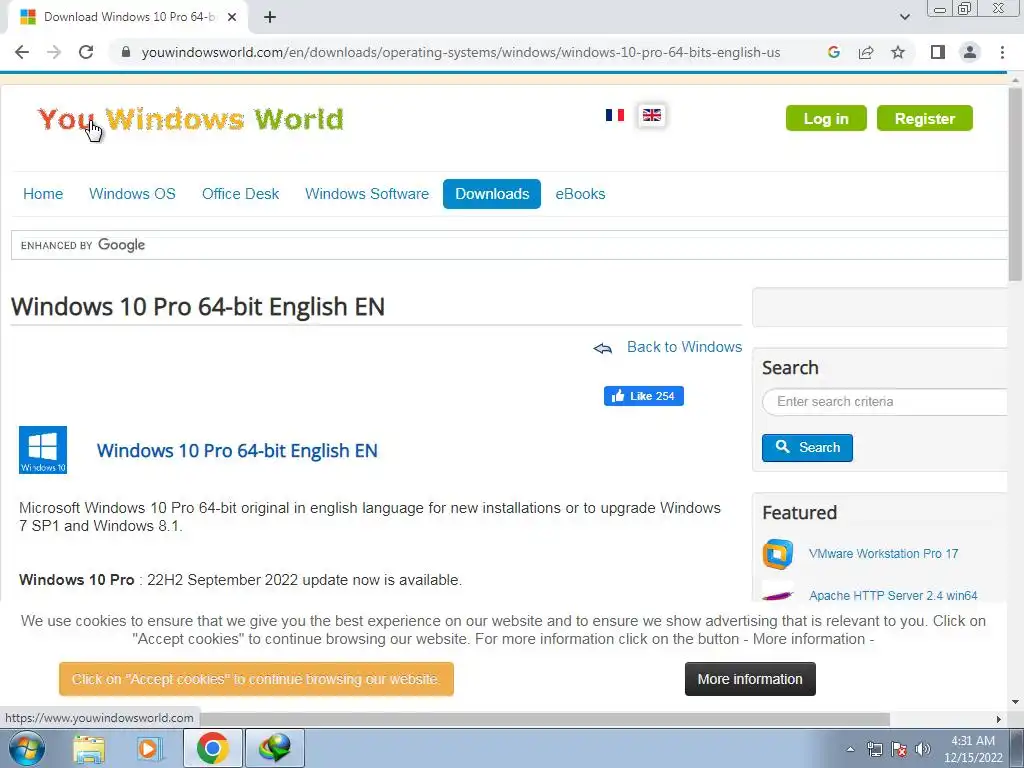The height and width of the screenshot is (768, 1024).
Task: Close the Download Windows 10 Pro tab
Action: click(232, 17)
